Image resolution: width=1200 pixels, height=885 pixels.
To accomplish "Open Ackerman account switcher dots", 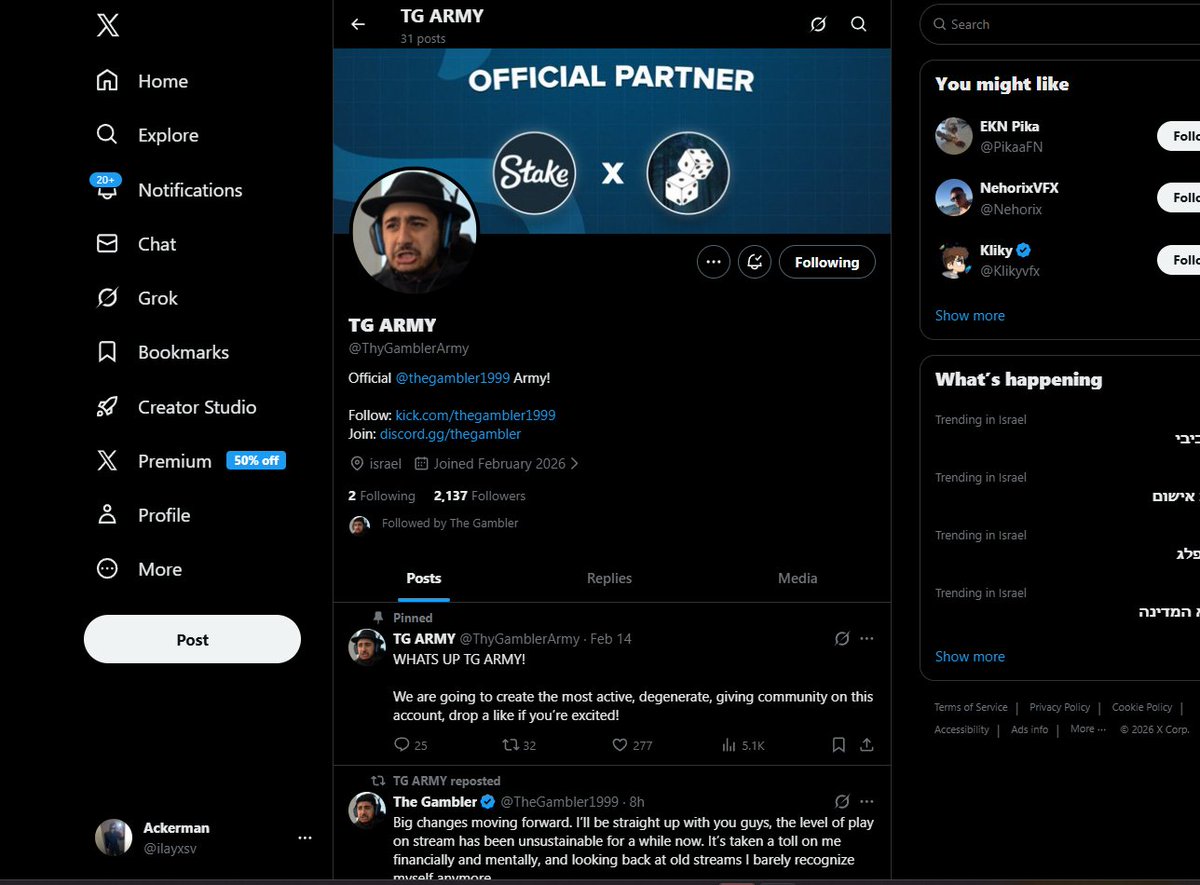I will pyautogui.click(x=304, y=837).
